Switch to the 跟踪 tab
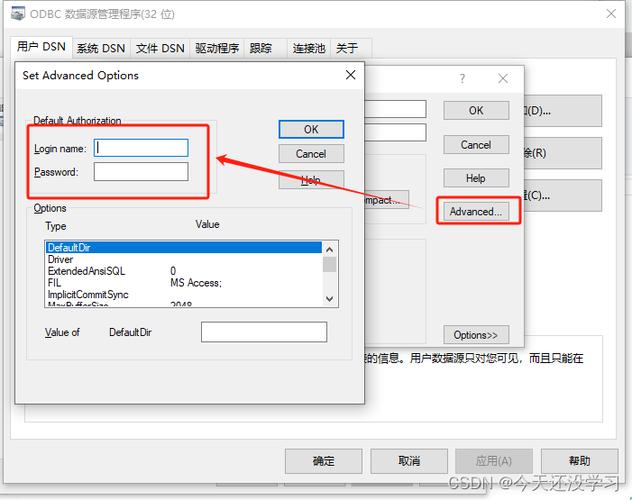 pyautogui.click(x=261, y=48)
